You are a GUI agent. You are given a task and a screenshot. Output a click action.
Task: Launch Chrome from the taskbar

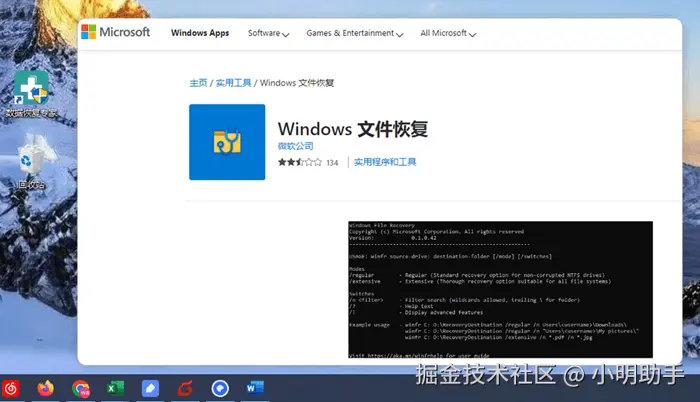(81, 389)
